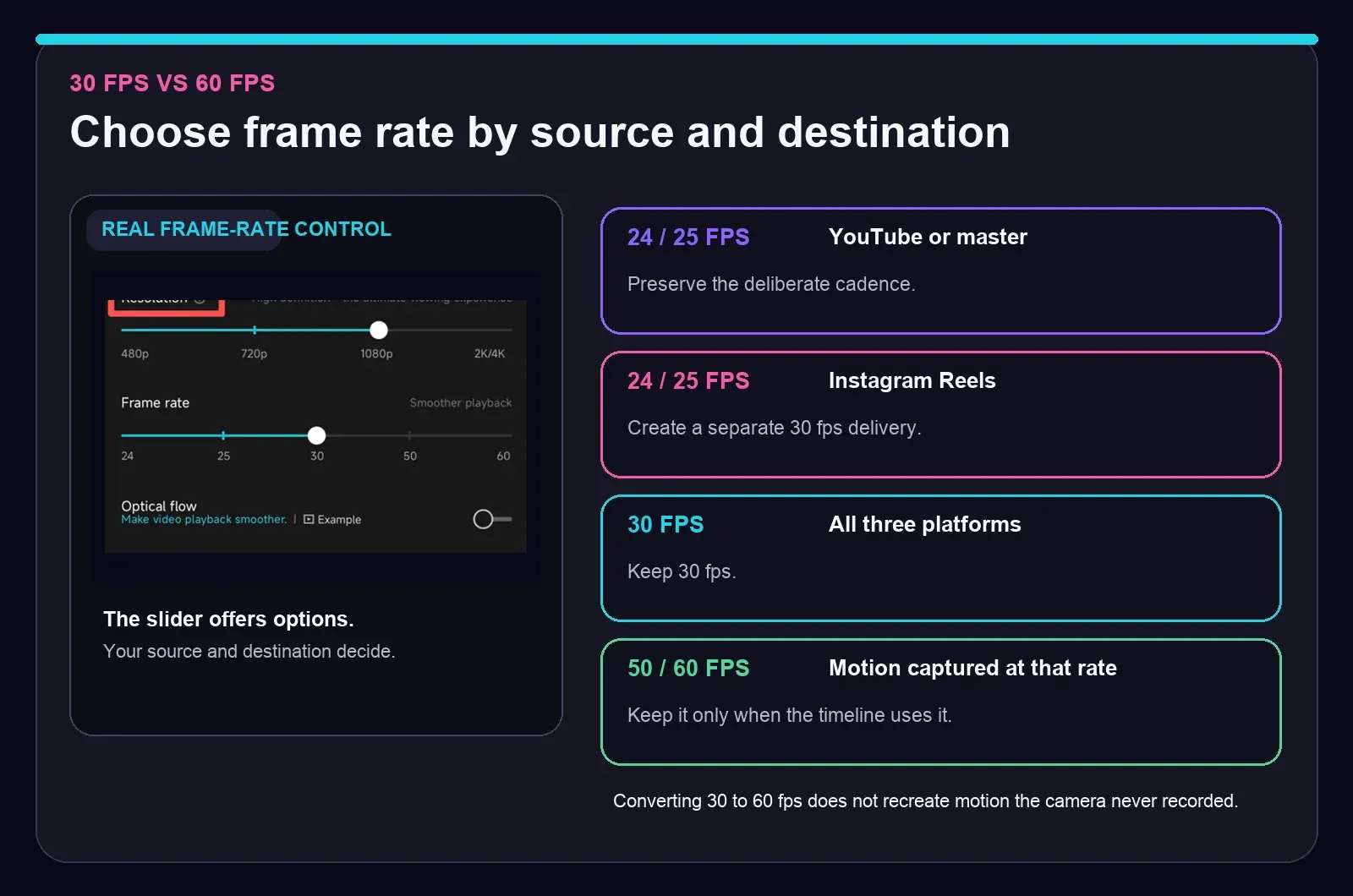Open the 'YouTube or master' card
Viewport: 1353px width, 896px height.
pos(941,270)
